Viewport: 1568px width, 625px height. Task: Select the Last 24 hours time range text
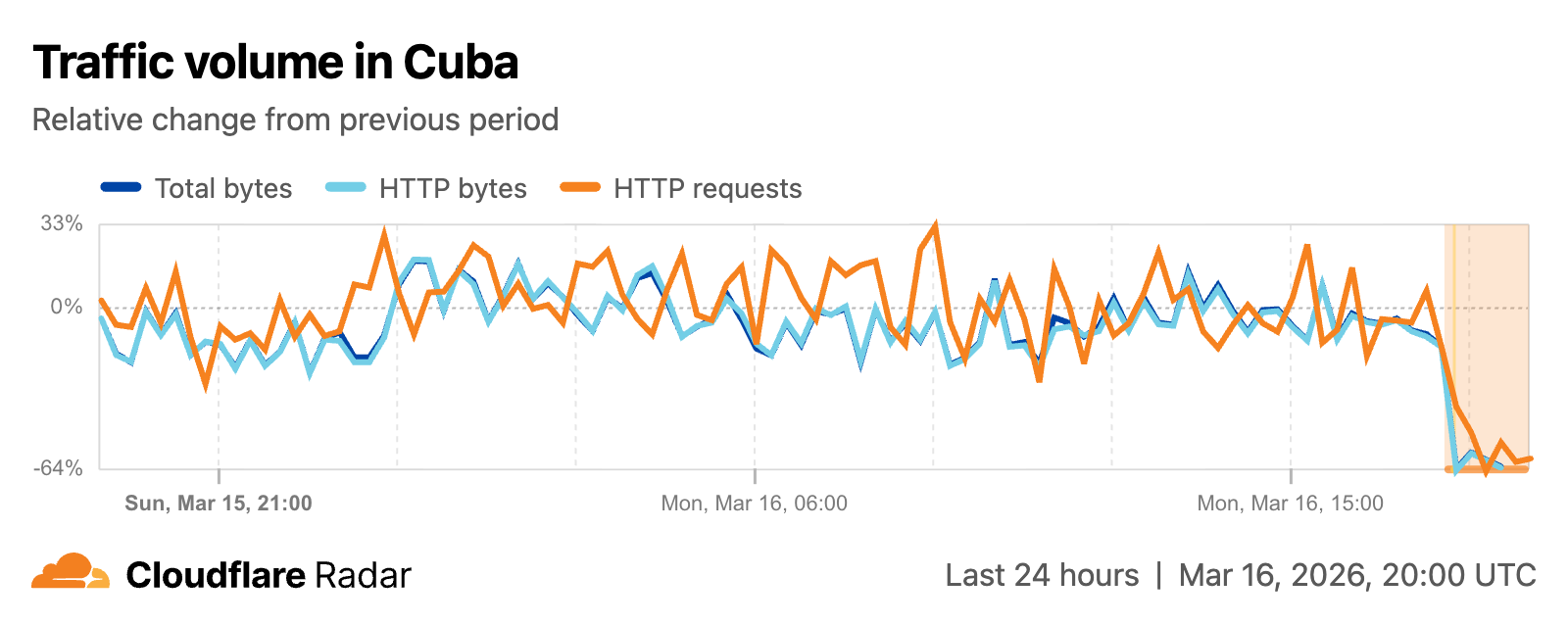pyautogui.click(x=1042, y=575)
